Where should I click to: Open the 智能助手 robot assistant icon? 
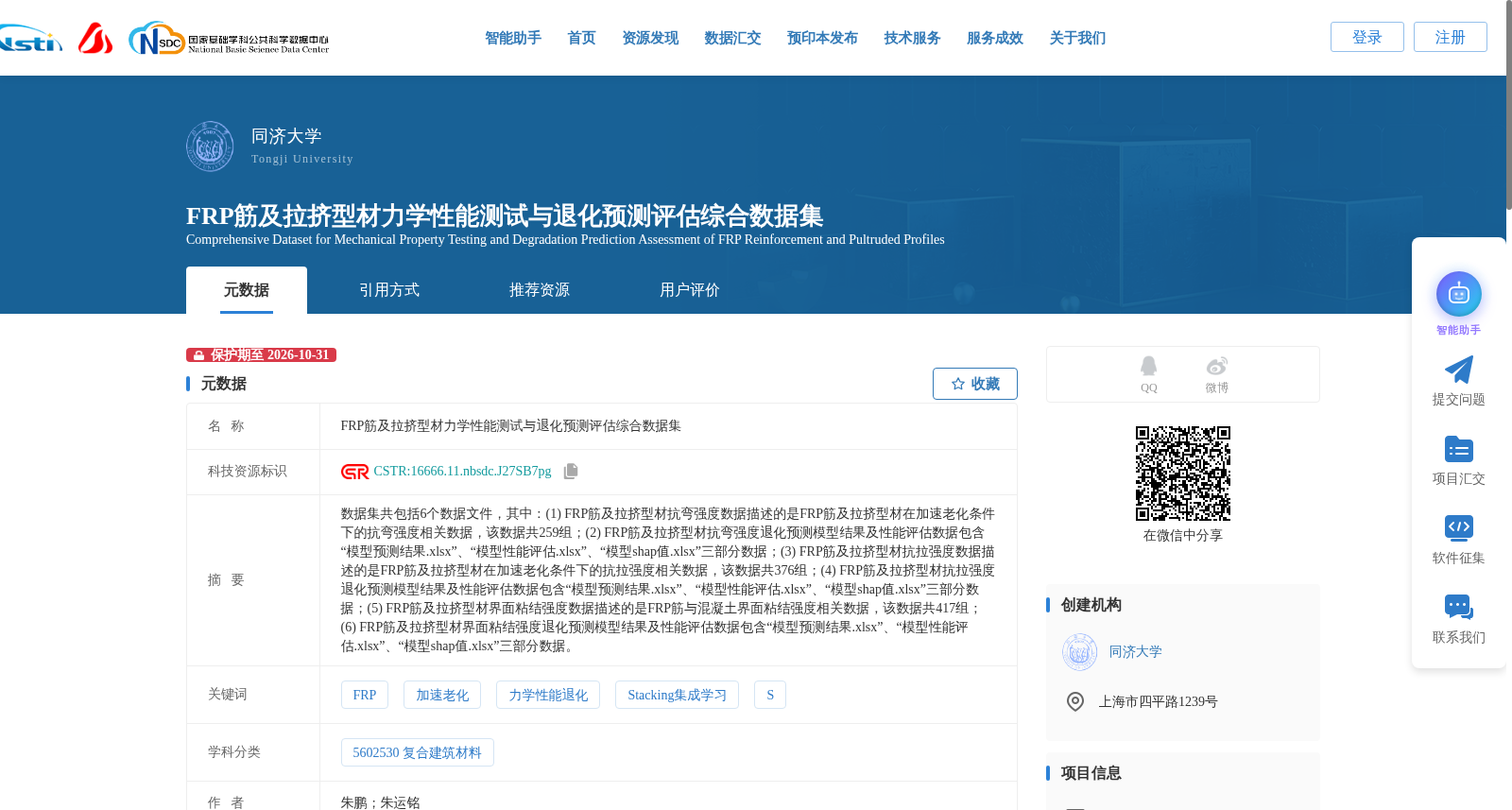(1458, 294)
